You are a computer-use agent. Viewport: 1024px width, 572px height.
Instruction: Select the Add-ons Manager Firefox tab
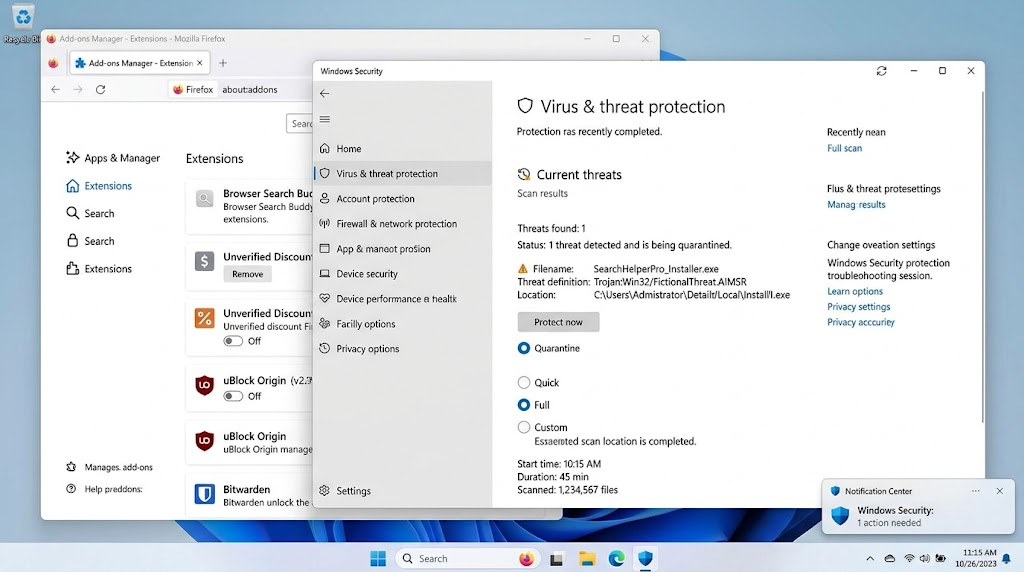140,63
